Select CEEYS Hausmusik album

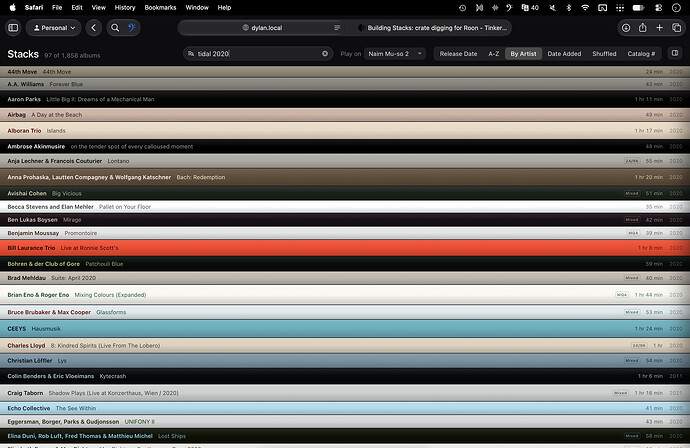[345, 329]
